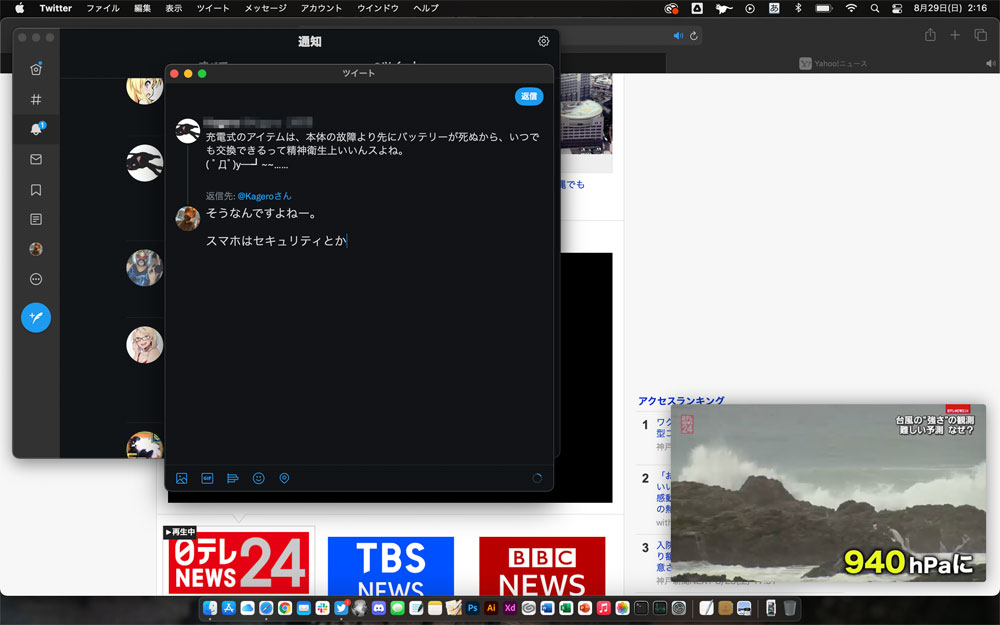Open Bluetooth status menu
The height and width of the screenshot is (625, 1000).
pyautogui.click(x=798, y=8)
